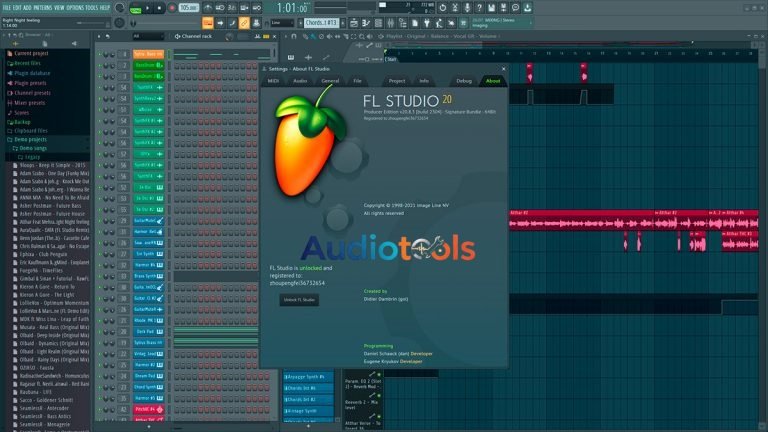Click the red record button
768x432 pixels.
pyautogui.click(x=171, y=8)
